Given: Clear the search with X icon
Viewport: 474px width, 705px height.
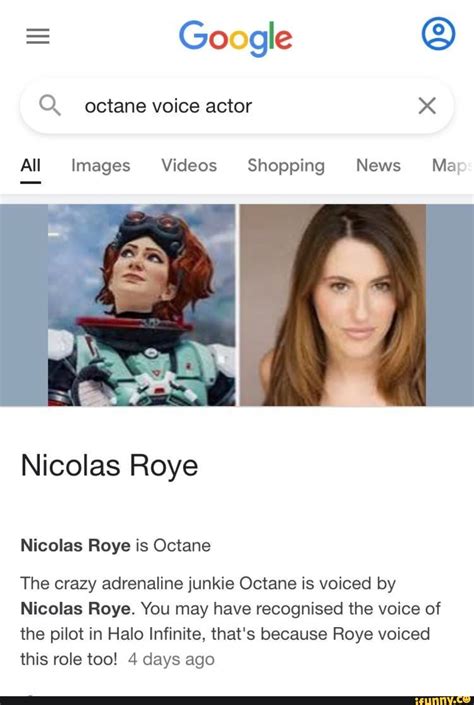Looking at the screenshot, I should pos(427,106).
